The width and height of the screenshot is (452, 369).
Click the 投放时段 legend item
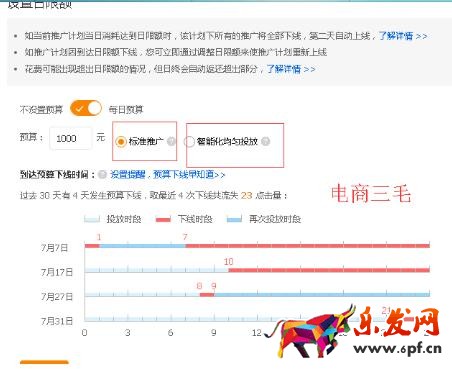pyautogui.click(x=113, y=219)
